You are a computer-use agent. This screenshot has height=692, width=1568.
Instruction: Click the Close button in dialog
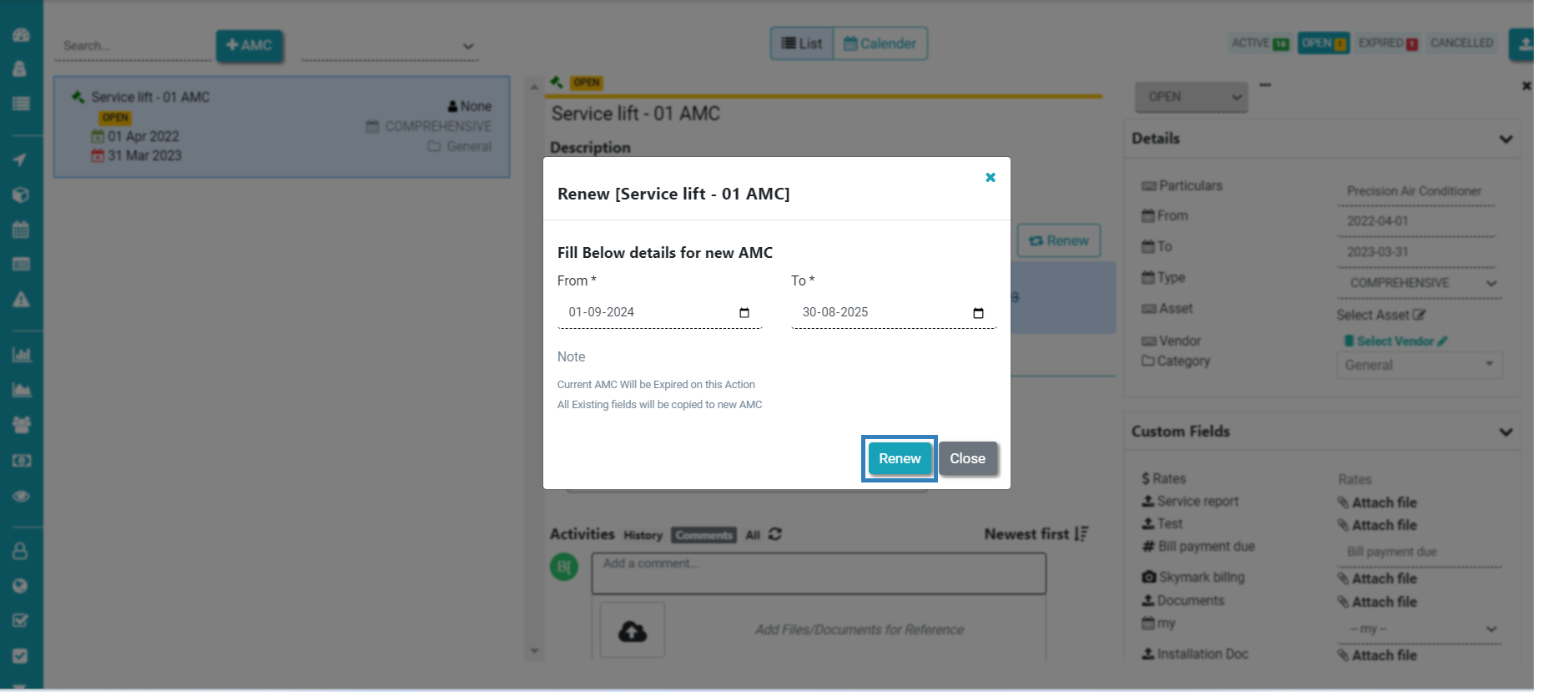tap(967, 458)
